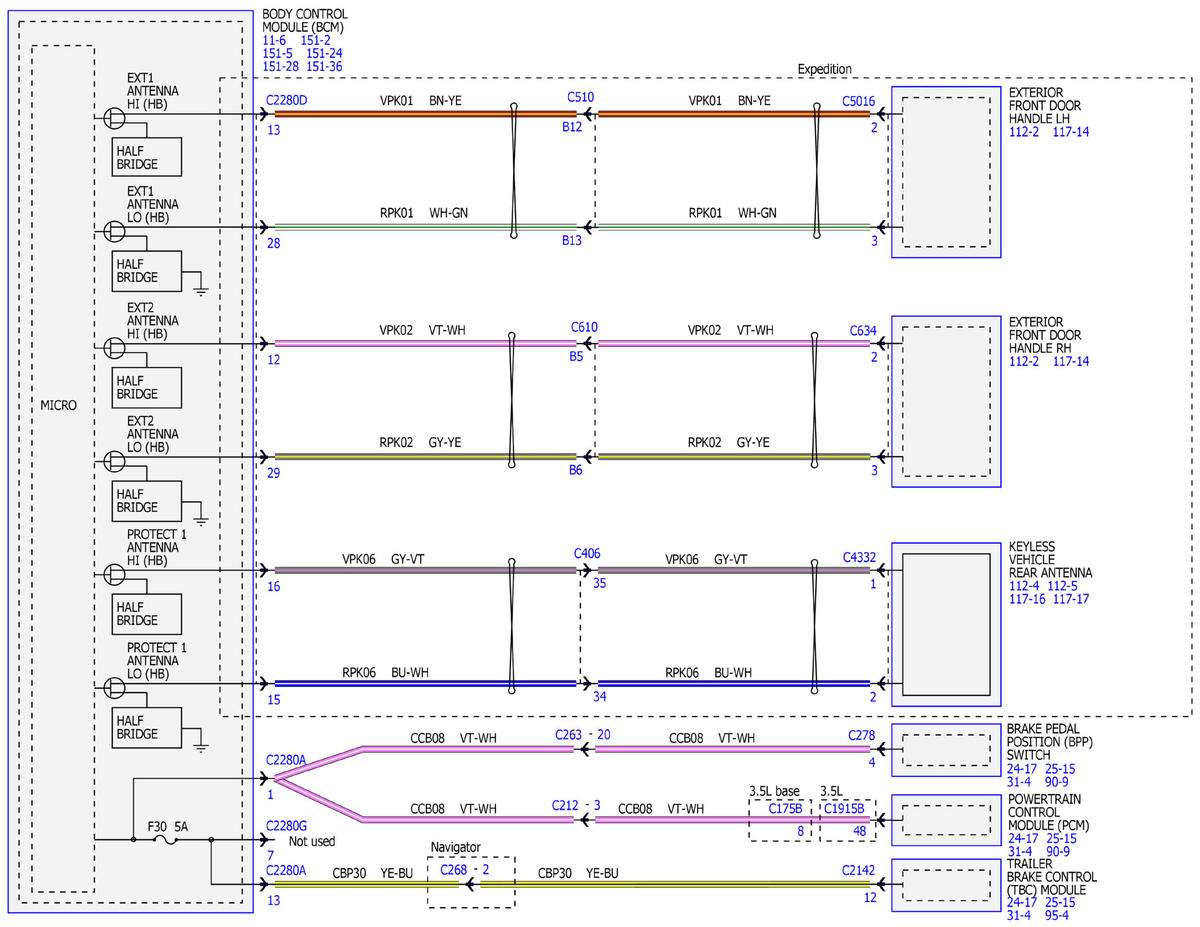Click the Exterior Front Door Handle RH component
1200x927 pixels.
tap(946, 402)
